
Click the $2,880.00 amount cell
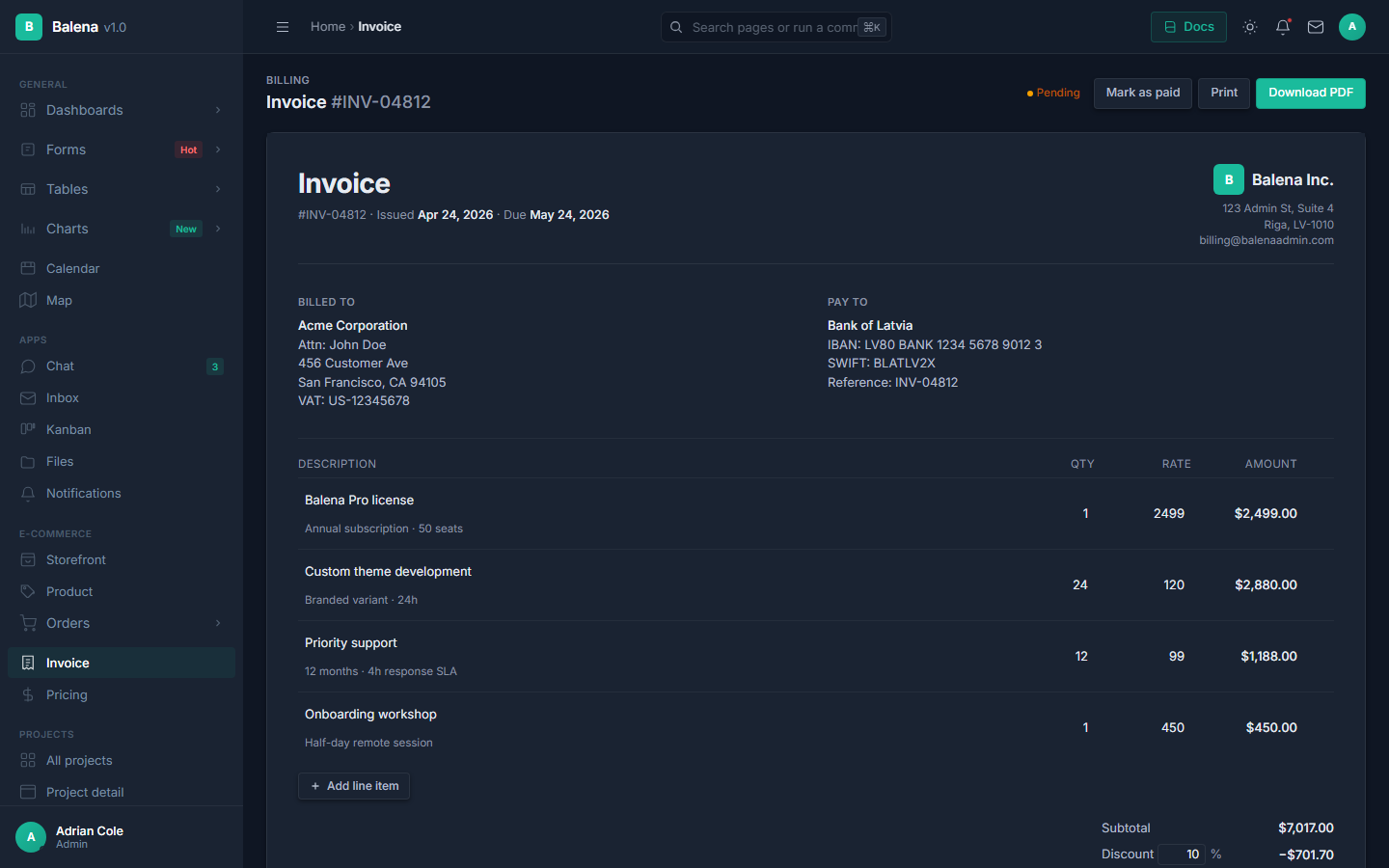1266,584
